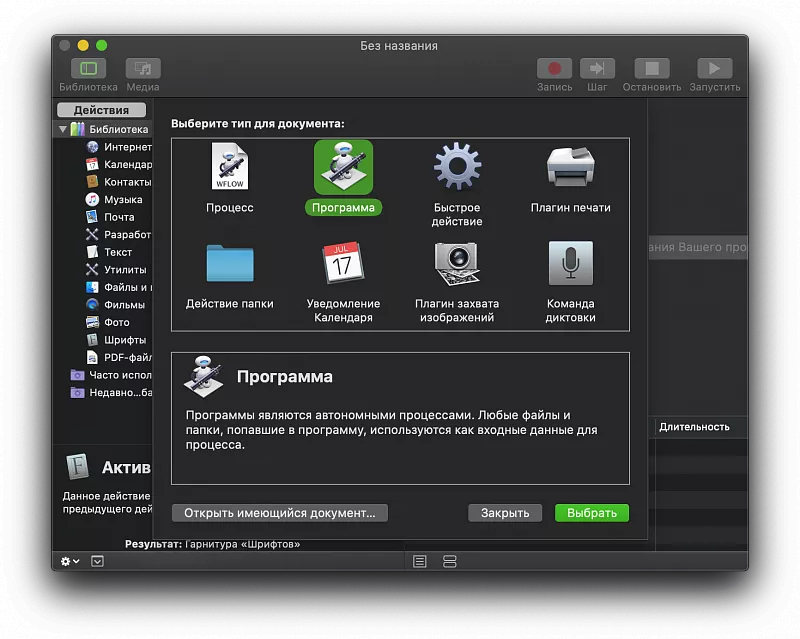Select Шрифты category in sidebar
This screenshot has width=800, height=639.
point(125,340)
